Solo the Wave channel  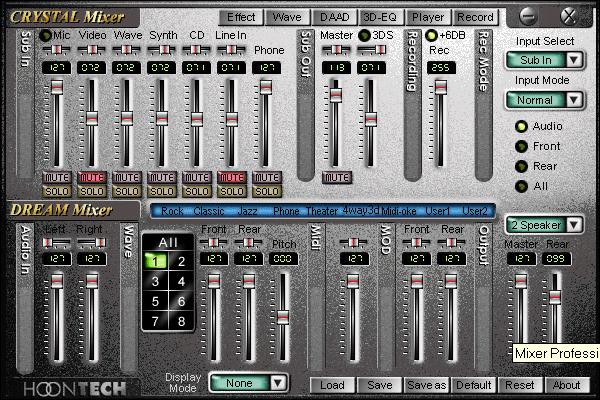point(127,191)
